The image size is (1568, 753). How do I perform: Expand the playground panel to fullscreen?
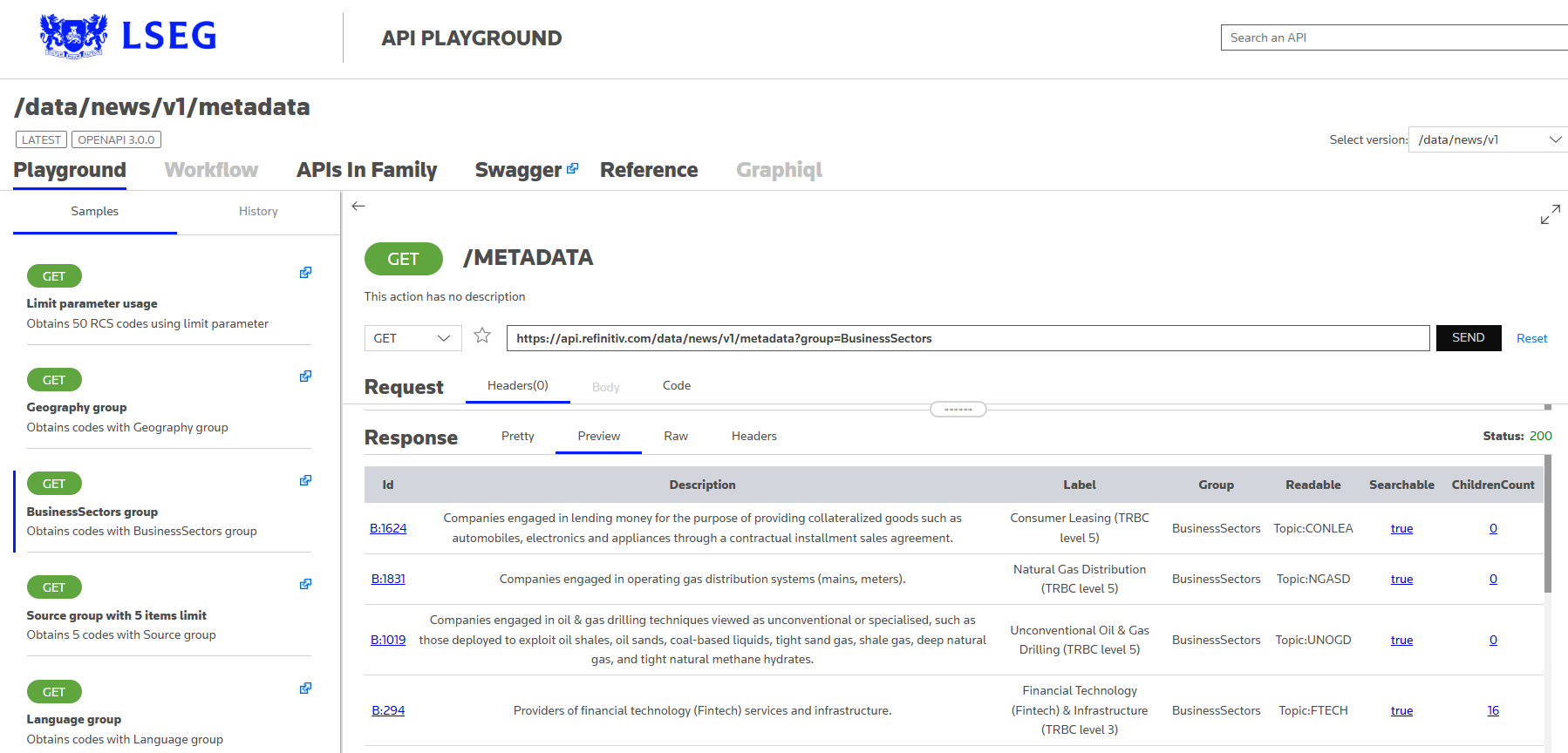(x=1550, y=214)
